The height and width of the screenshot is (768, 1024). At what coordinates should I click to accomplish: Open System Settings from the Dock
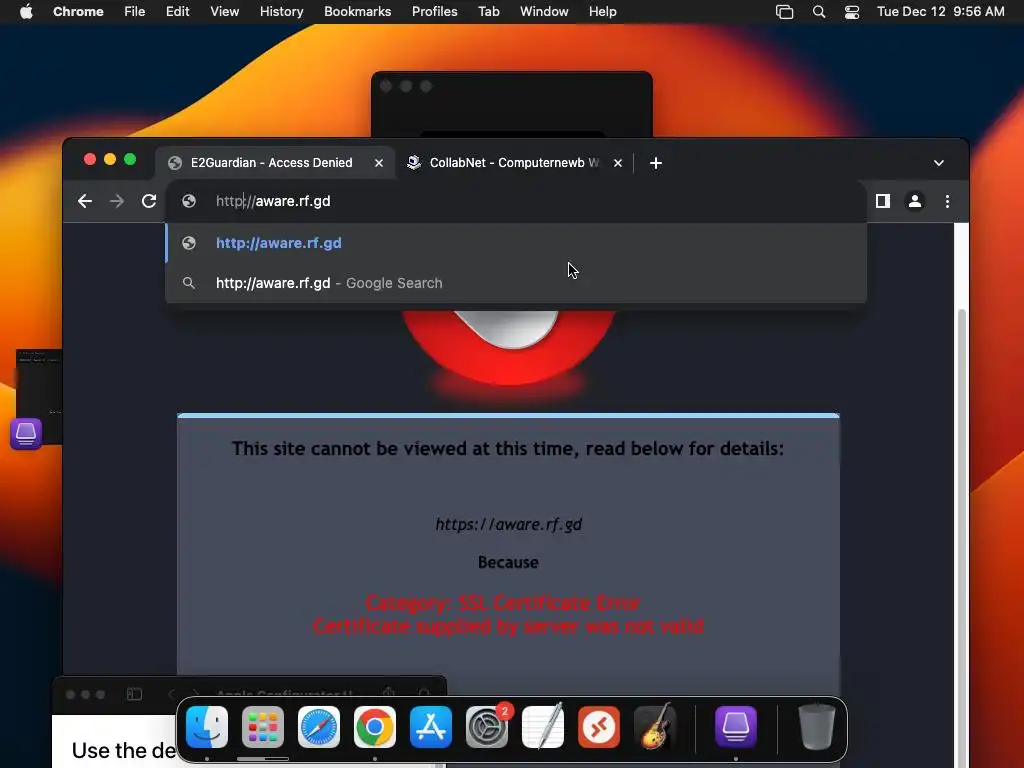487,727
